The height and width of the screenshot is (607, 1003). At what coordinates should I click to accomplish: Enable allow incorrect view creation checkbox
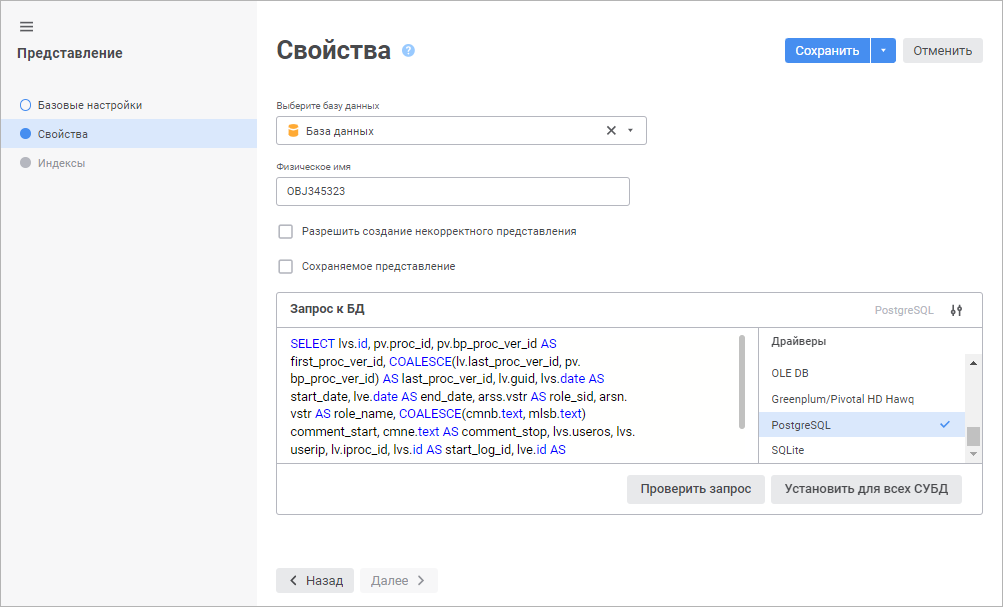(x=286, y=231)
